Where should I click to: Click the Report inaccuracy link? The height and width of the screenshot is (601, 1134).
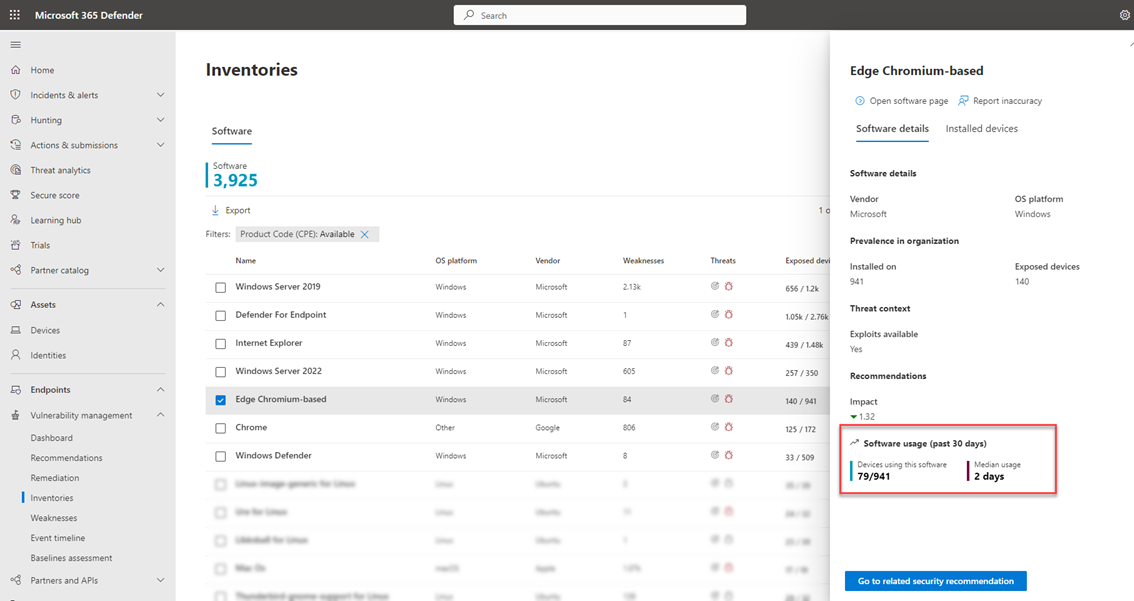click(1007, 101)
